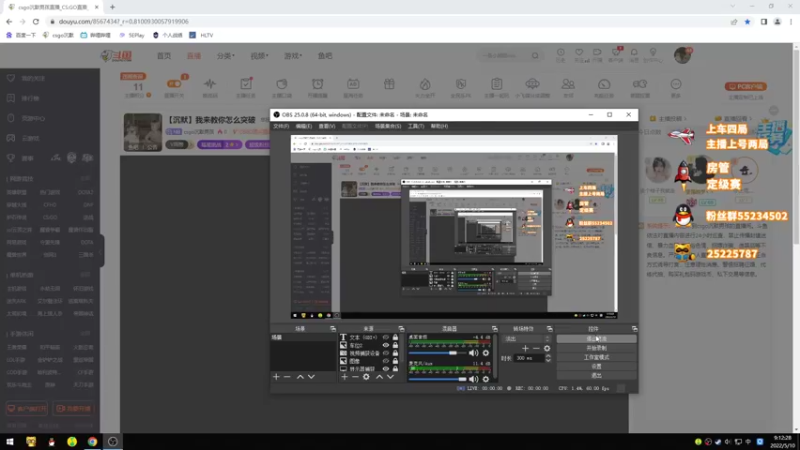800x450 pixels.
Task: Pop out the 来源 sources dock
Action: (x=401, y=329)
